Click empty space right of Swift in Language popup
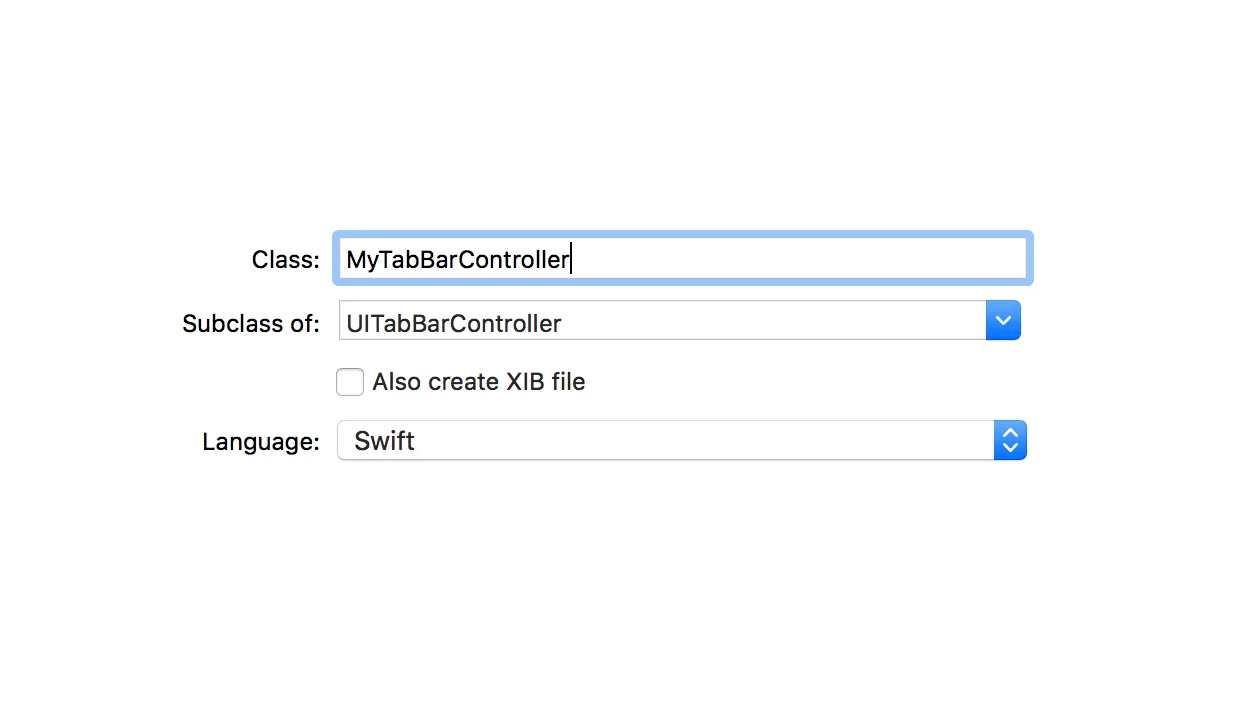The height and width of the screenshot is (718, 1250). [700, 441]
